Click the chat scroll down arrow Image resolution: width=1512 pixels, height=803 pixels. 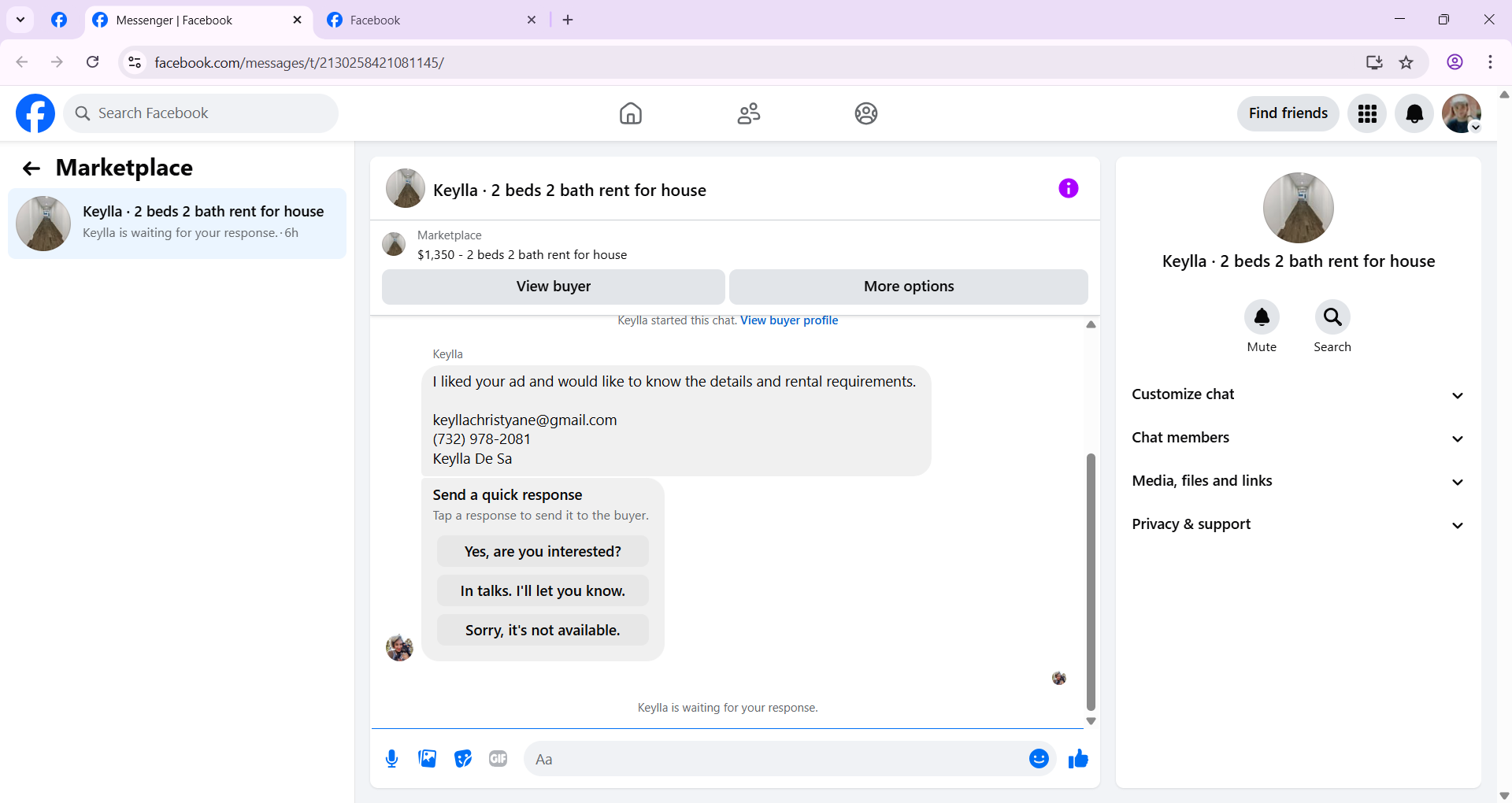click(x=1091, y=721)
